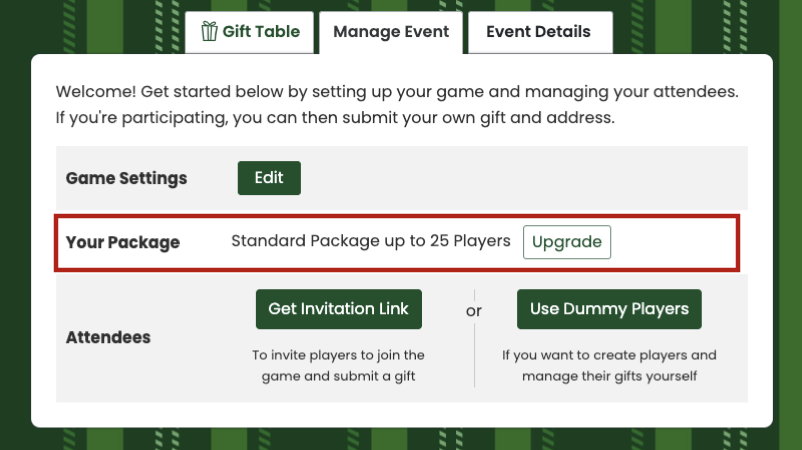Click the create players yourself description
802x450 pixels.
click(x=609, y=366)
